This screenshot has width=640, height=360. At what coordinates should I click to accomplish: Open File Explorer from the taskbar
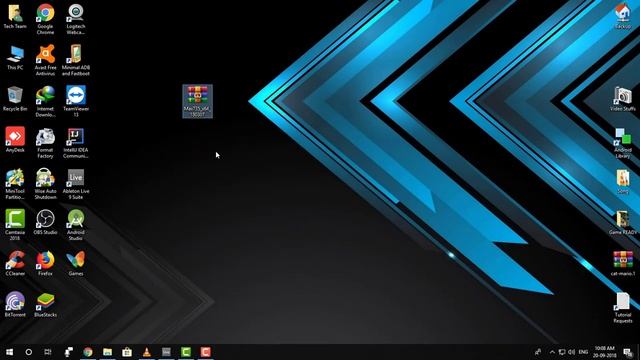pyautogui.click(x=107, y=352)
